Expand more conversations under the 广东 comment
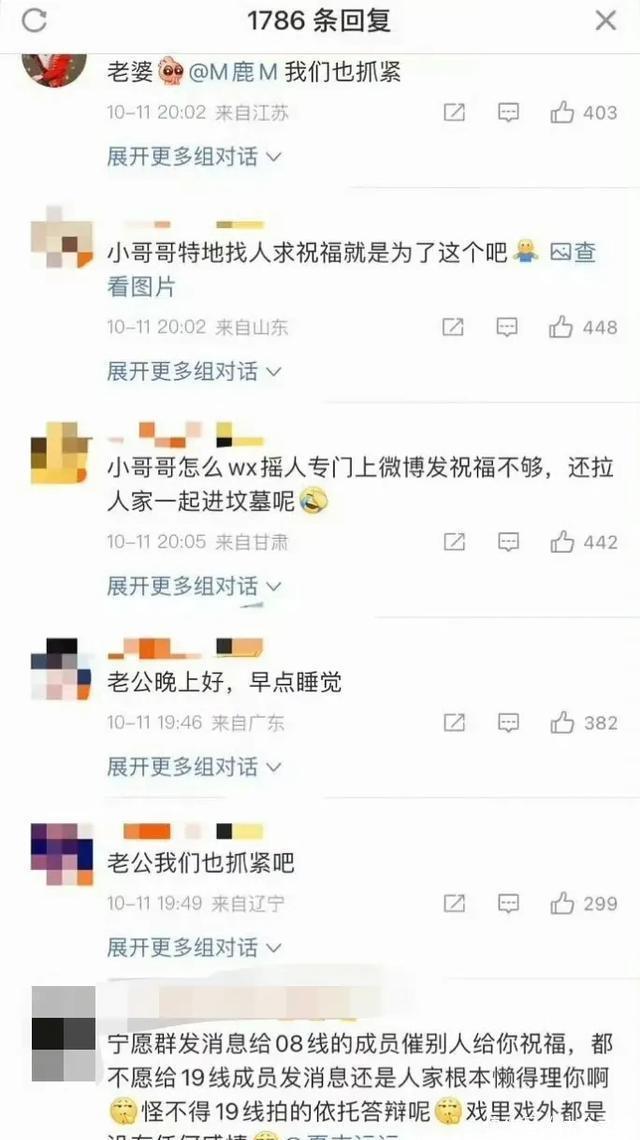This screenshot has width=640, height=1140. pos(194,766)
